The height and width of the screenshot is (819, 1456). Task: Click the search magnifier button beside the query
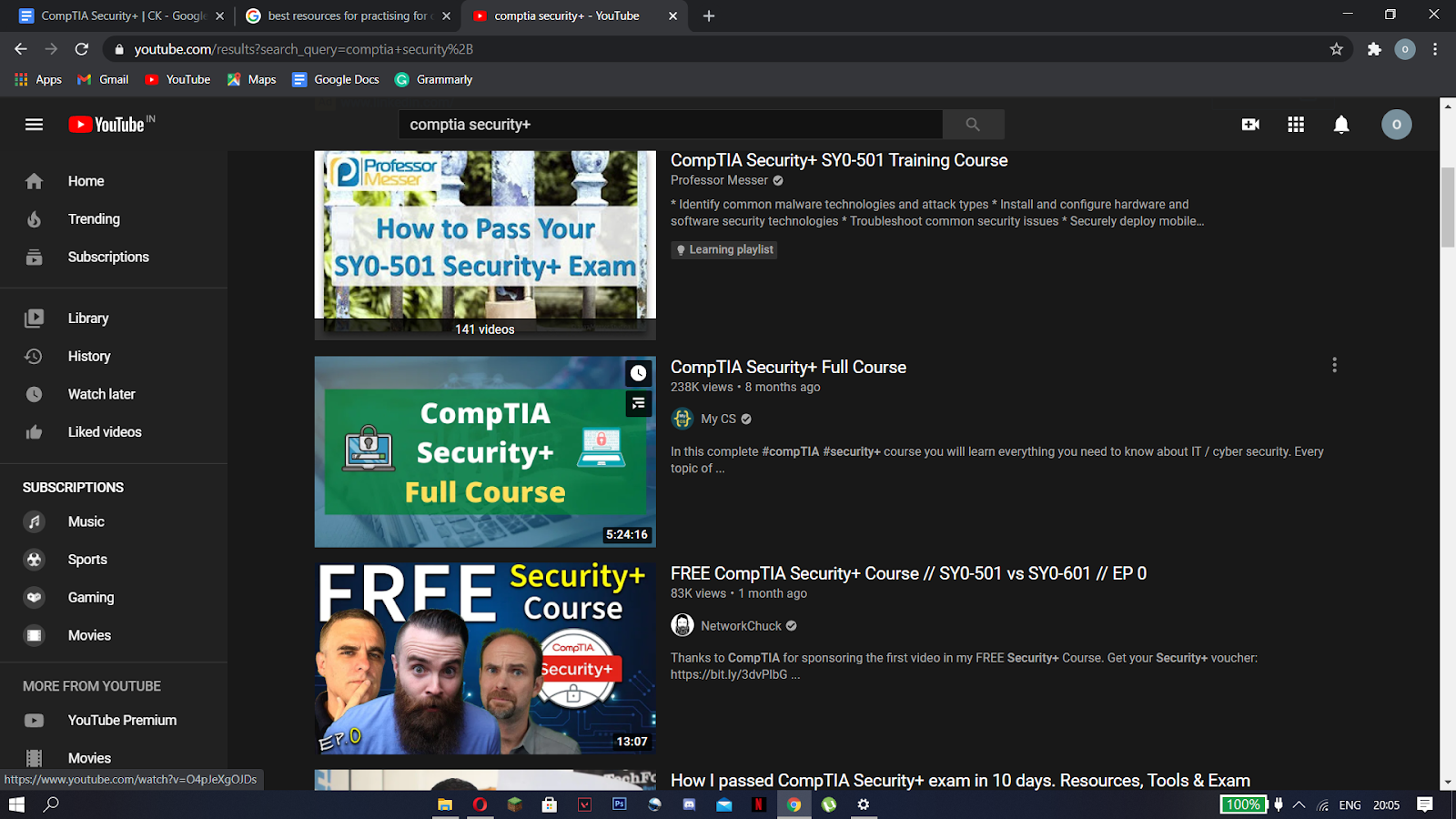coord(973,125)
